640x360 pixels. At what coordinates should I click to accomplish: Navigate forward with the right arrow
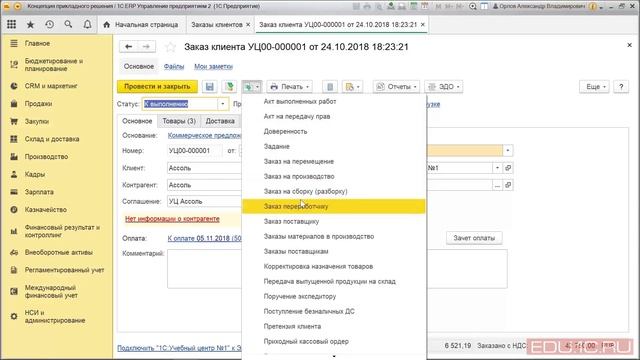pos(146,47)
